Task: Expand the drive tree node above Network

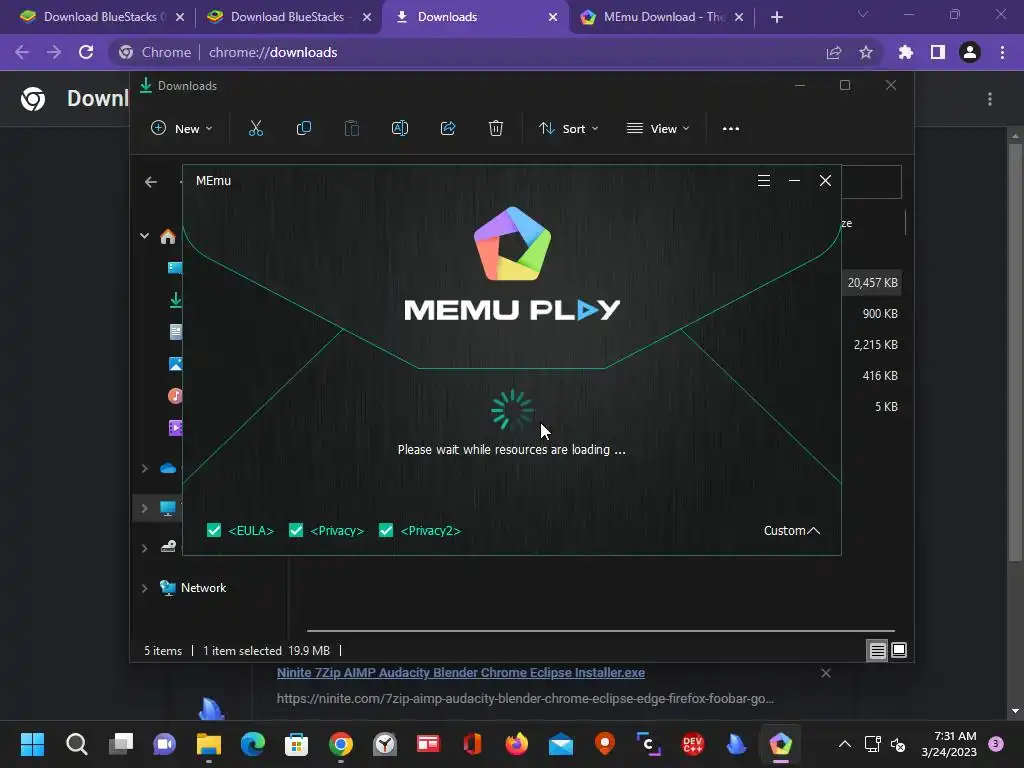Action: [144, 548]
